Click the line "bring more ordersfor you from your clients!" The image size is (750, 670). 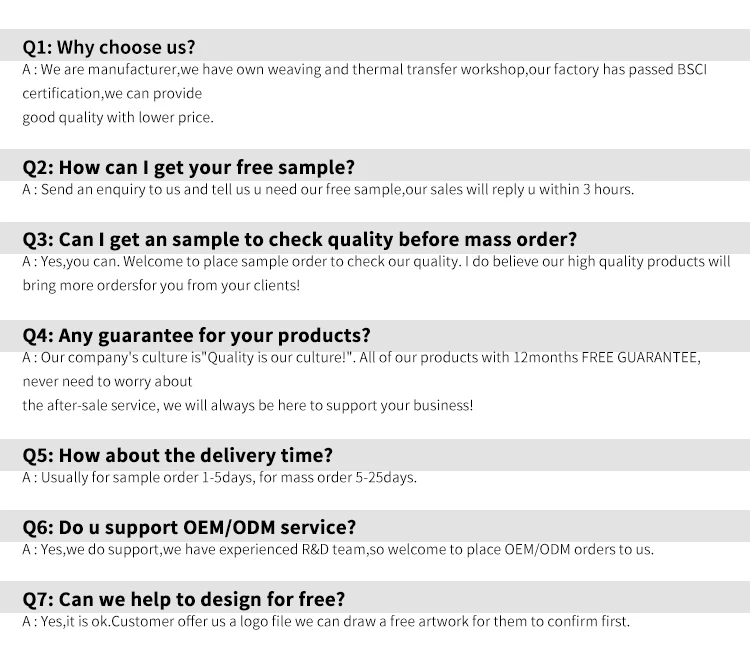(161, 285)
